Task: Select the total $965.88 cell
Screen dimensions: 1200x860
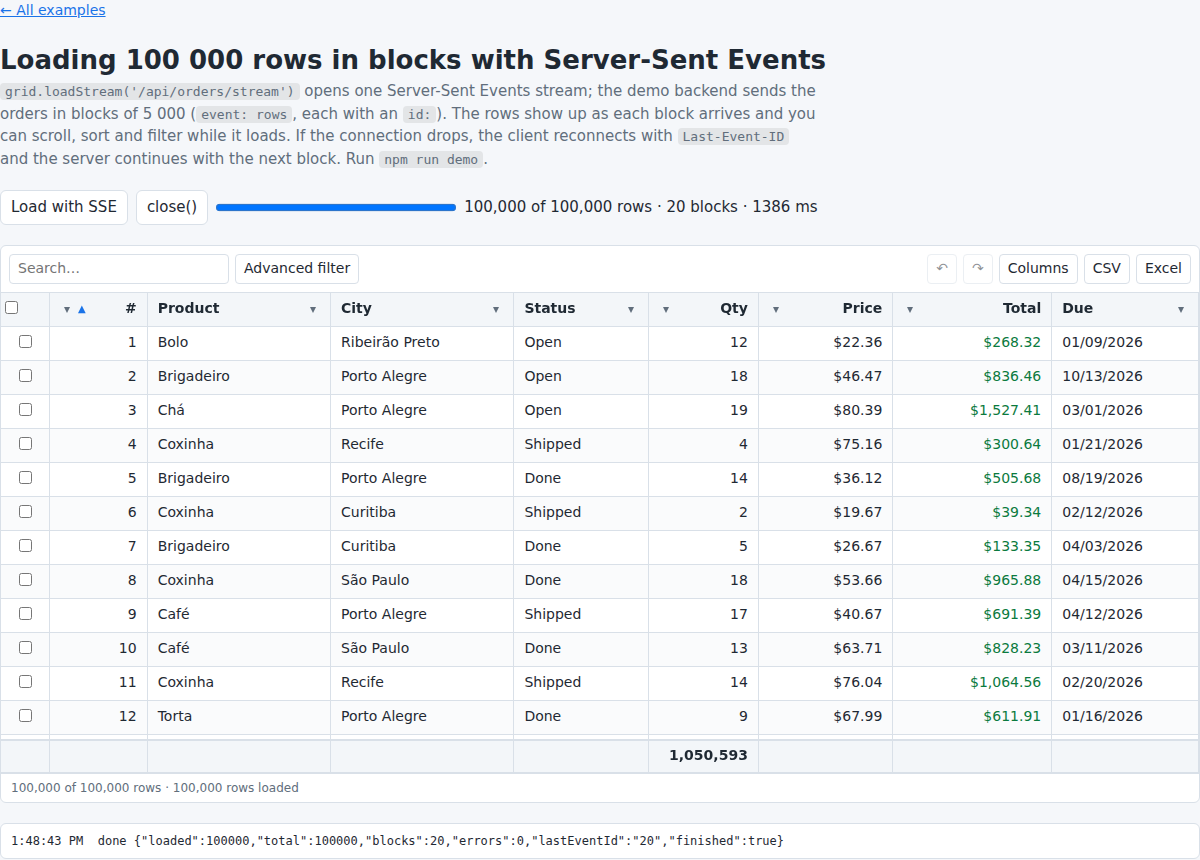Action: pos(972,580)
